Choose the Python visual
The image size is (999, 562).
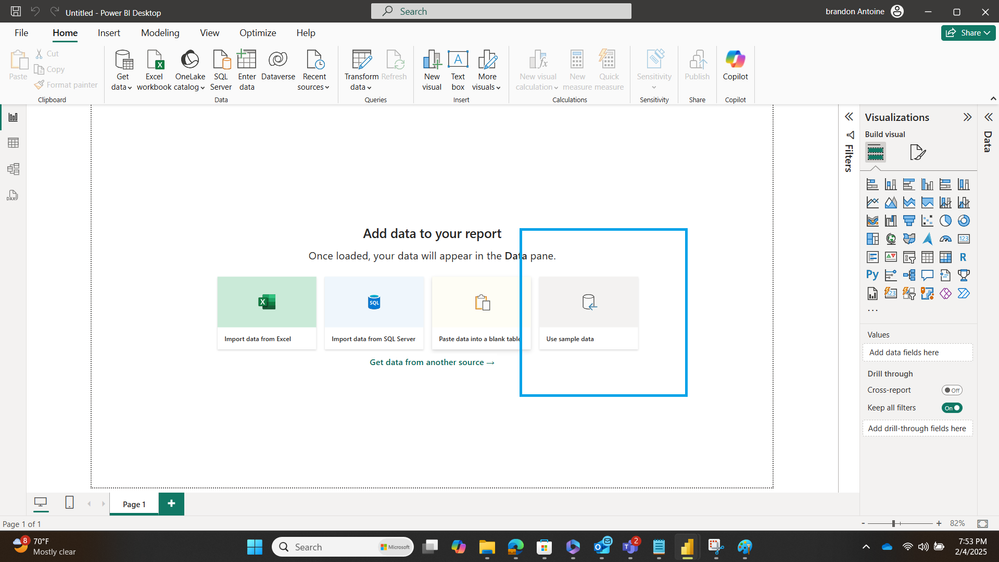872,275
